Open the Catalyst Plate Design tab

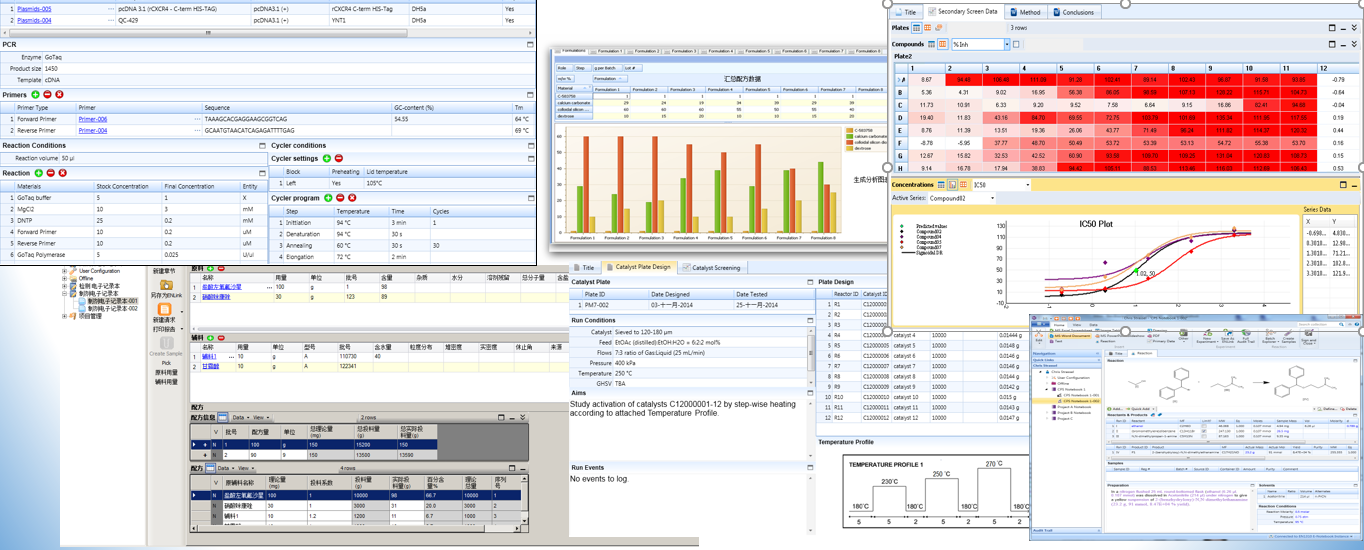(639, 267)
